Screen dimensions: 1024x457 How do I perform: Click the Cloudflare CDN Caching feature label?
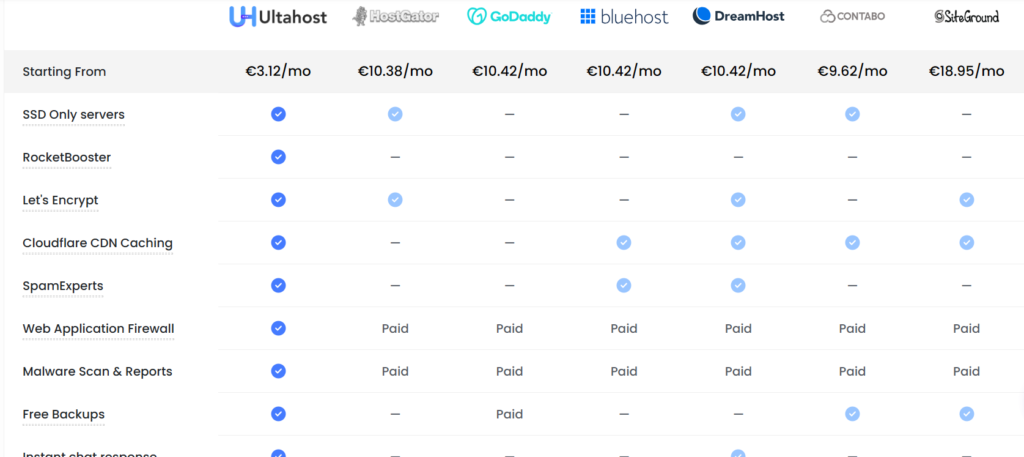[97, 243]
